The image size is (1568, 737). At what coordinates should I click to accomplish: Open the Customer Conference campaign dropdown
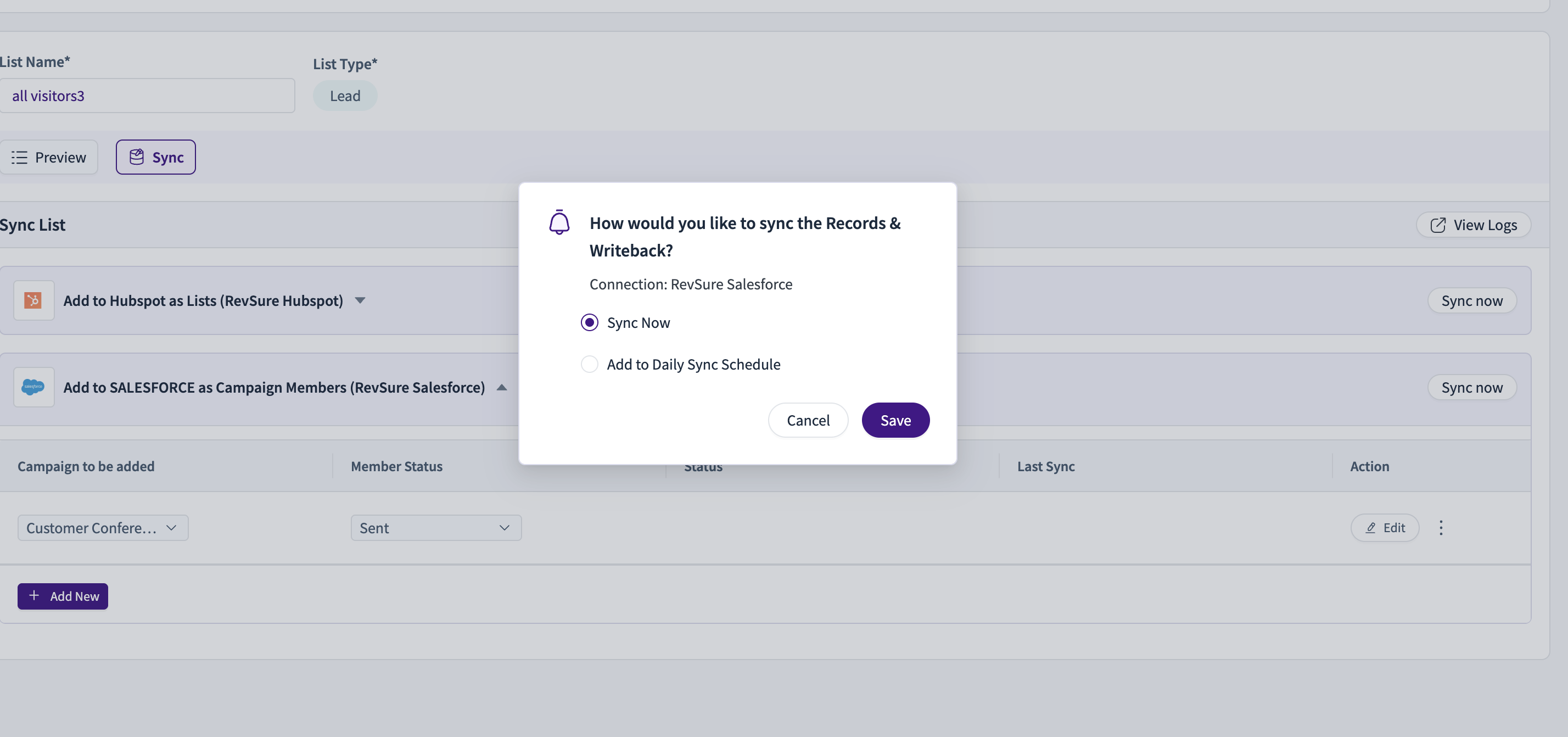pos(103,527)
